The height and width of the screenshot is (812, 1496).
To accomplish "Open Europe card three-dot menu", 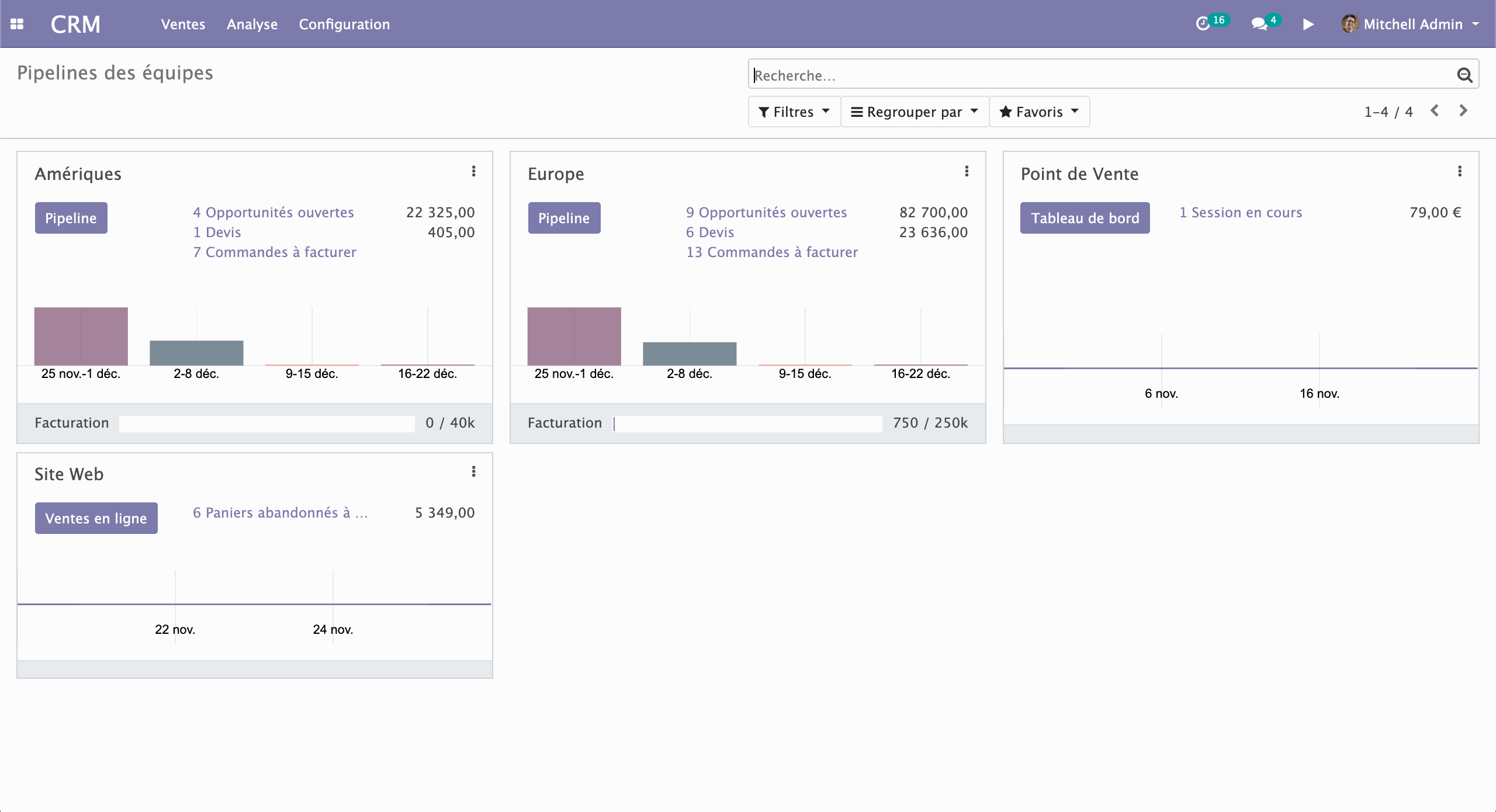I will (967, 171).
